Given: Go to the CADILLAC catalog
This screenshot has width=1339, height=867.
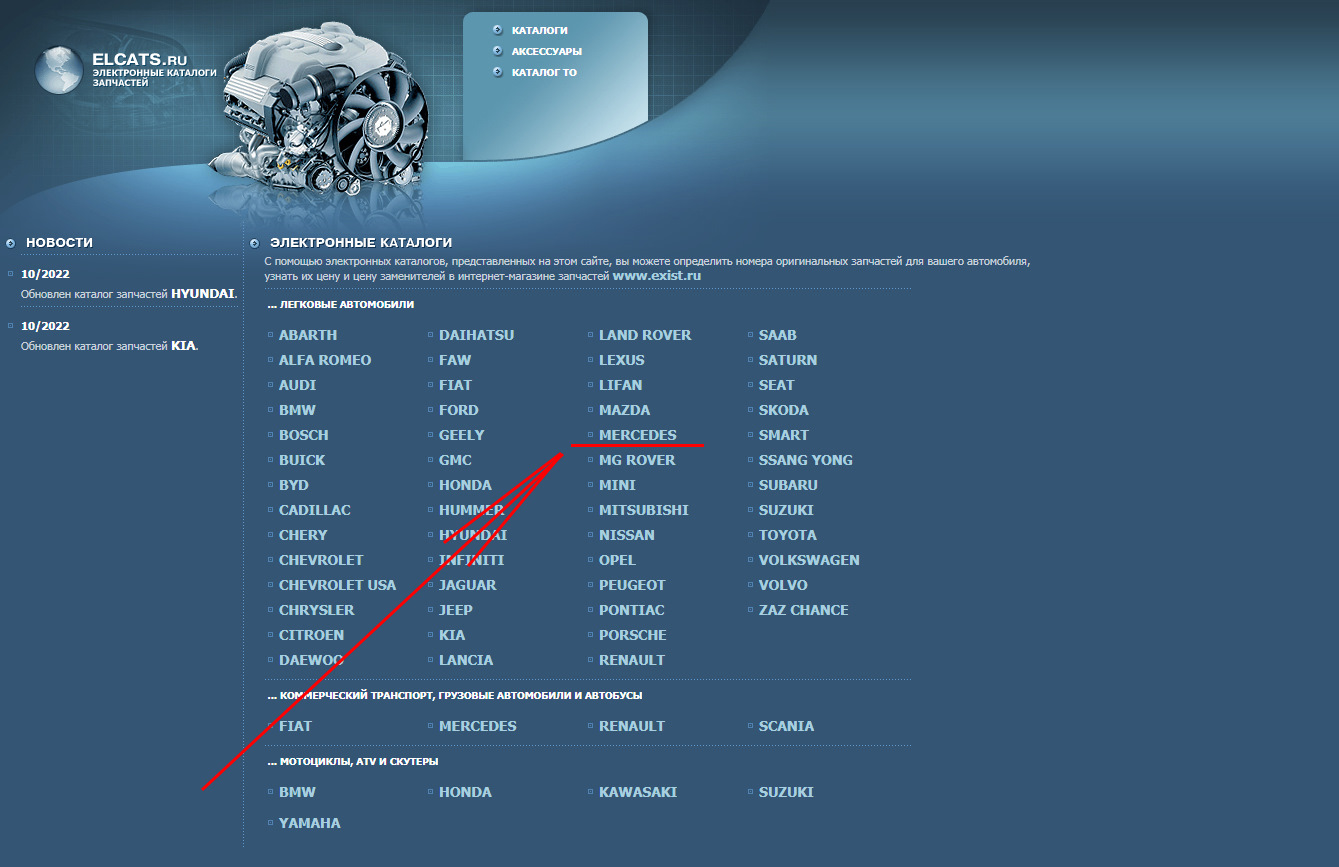Looking at the screenshot, I should [315, 510].
